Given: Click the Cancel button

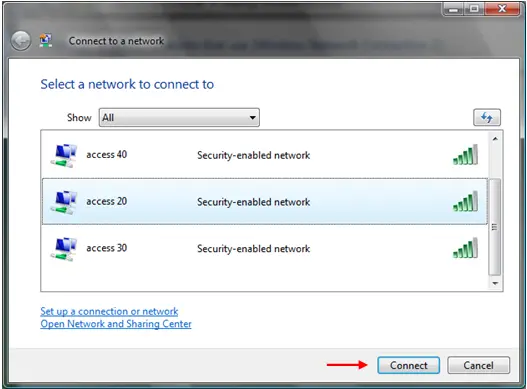Looking at the screenshot, I should pos(479,365).
